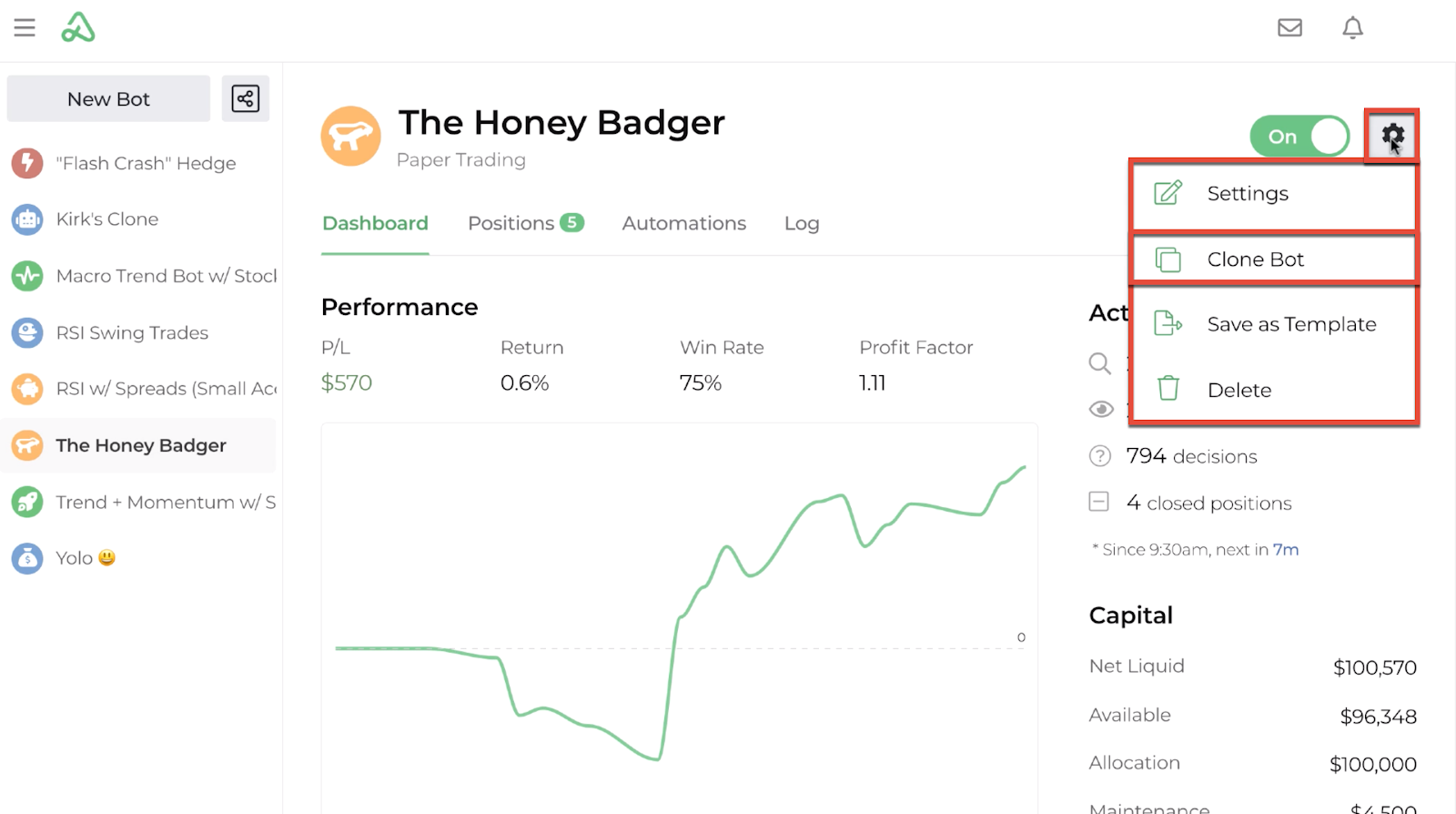1456x814 pixels.
Task: Open the notifications bell
Action: tap(1353, 28)
